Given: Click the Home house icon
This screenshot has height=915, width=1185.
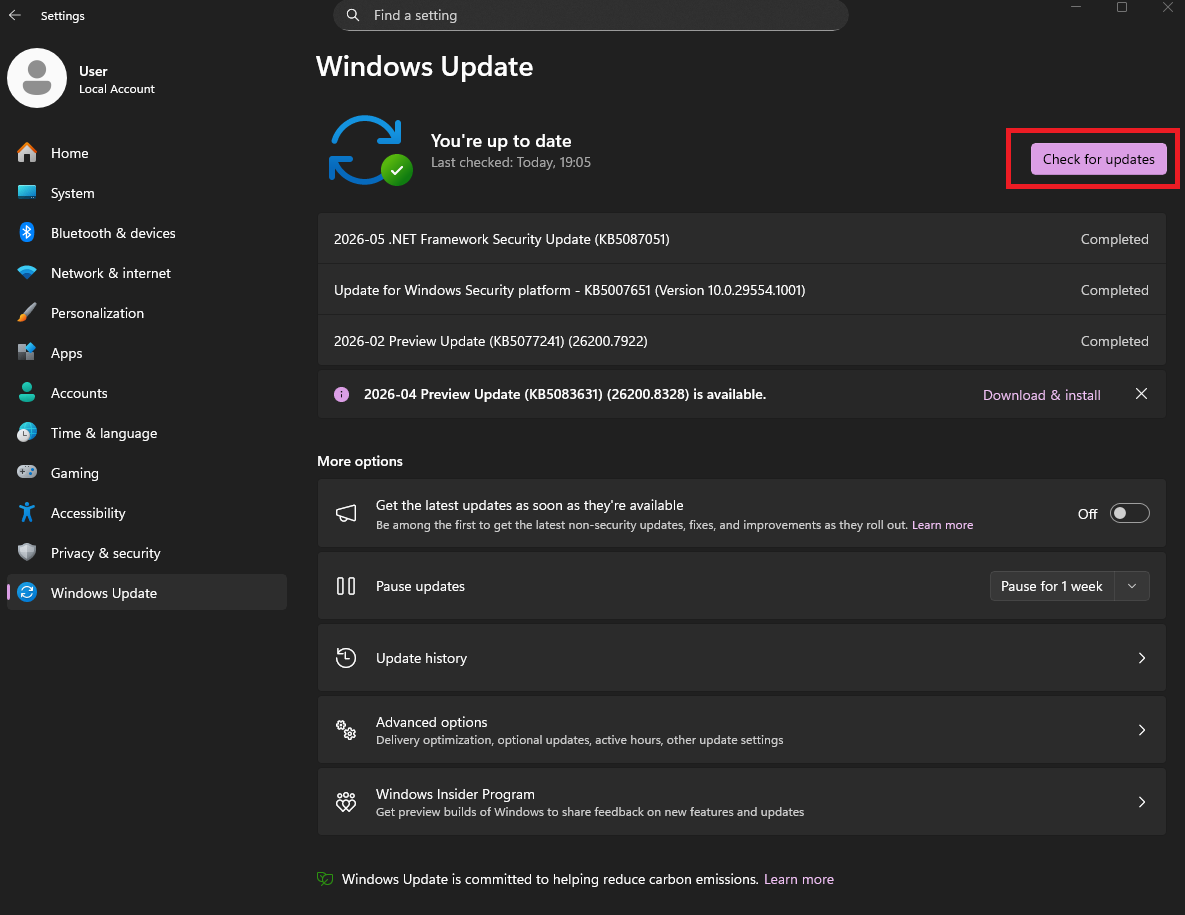Looking at the screenshot, I should tap(27, 153).
